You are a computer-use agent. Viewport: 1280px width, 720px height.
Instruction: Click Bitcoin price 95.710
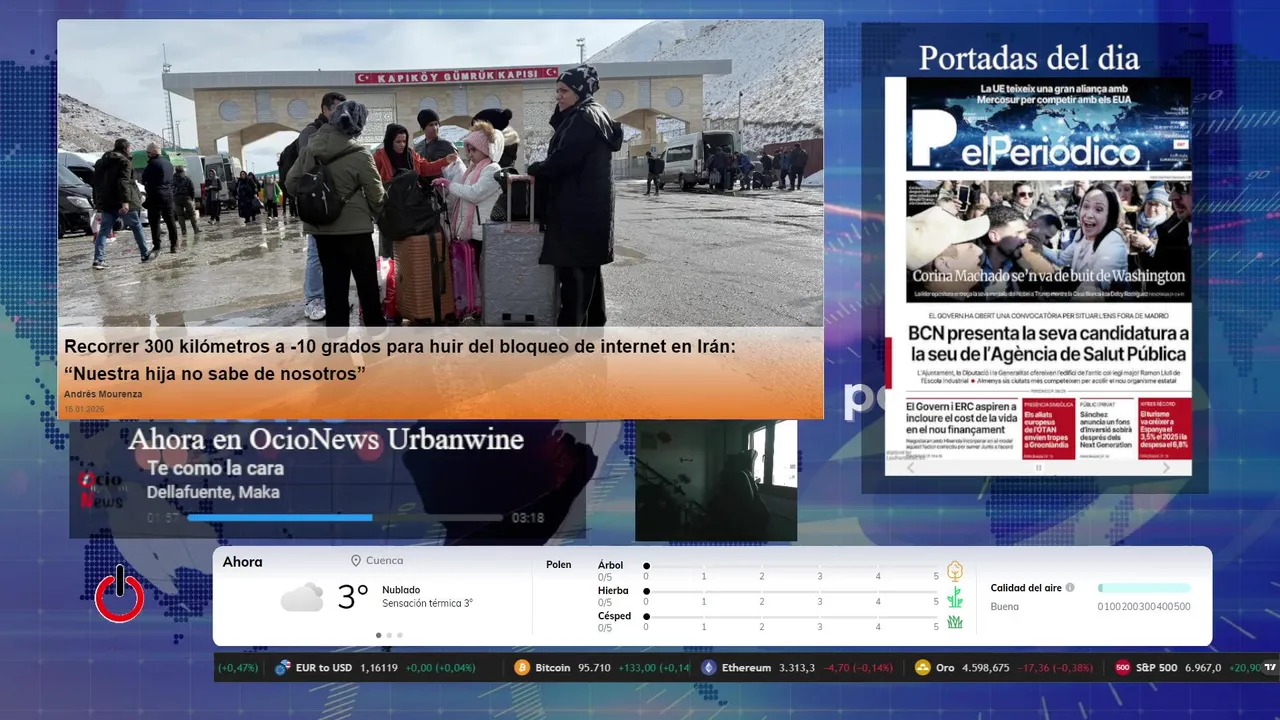click(594, 667)
